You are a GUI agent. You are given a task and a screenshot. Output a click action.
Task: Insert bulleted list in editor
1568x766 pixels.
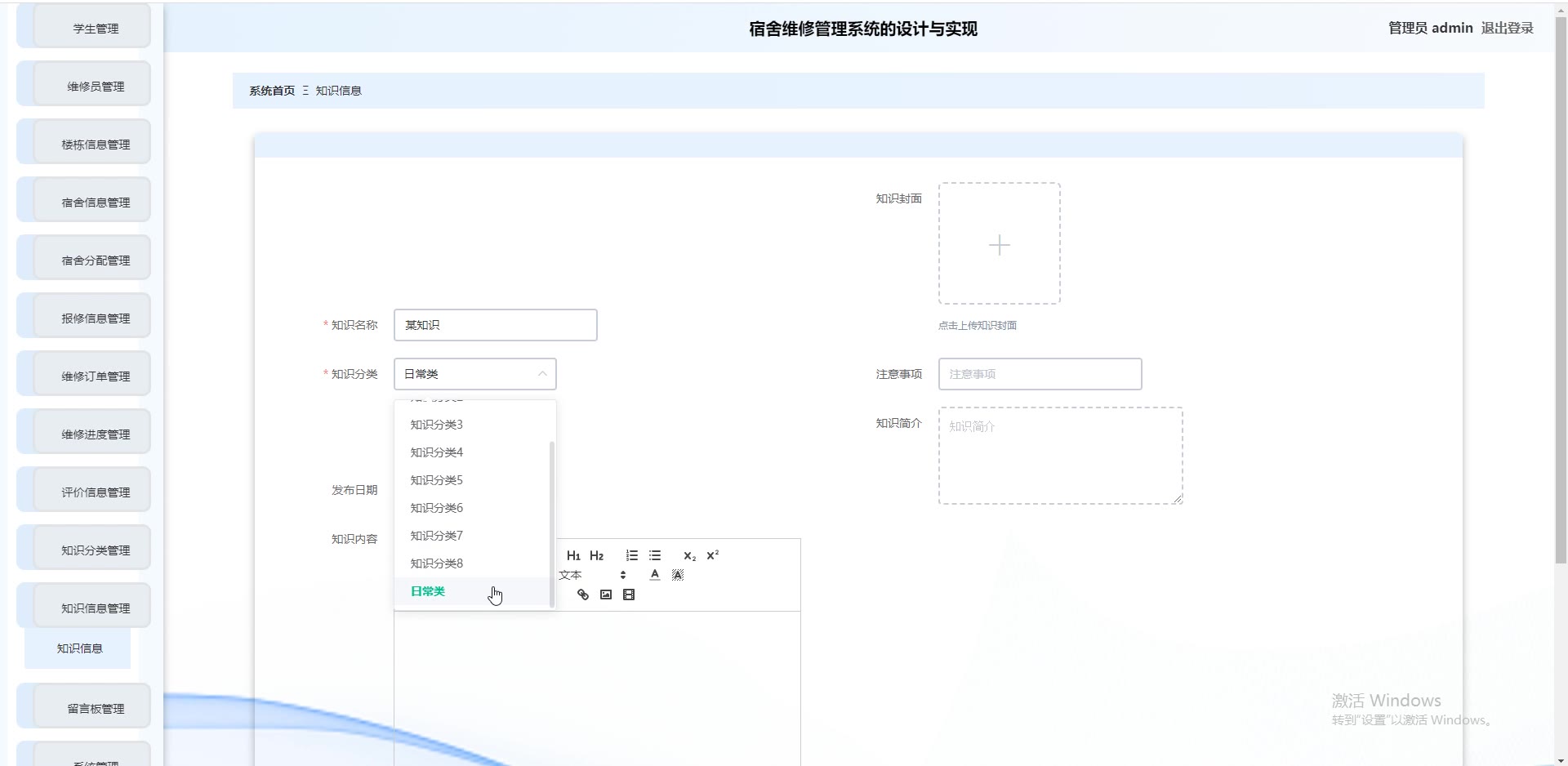(x=655, y=555)
